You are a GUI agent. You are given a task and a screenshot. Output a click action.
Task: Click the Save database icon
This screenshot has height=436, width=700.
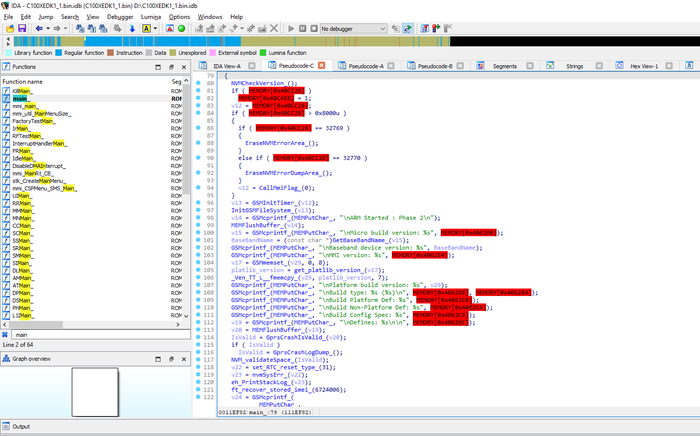coord(21,29)
